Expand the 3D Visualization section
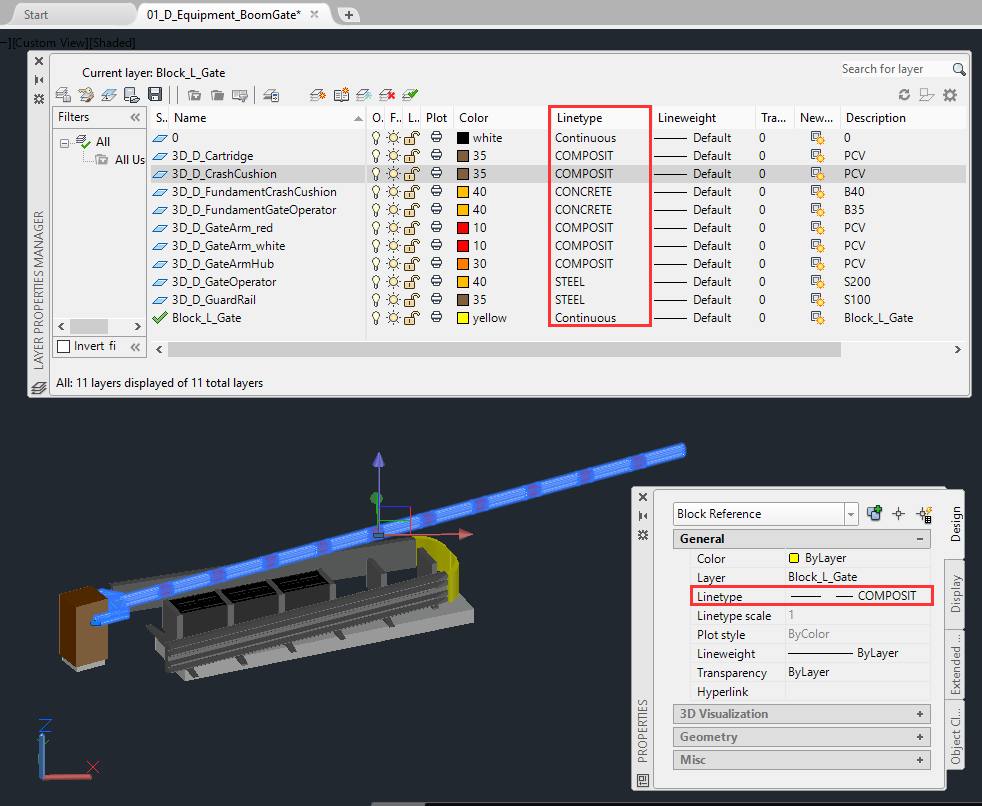Image resolution: width=982 pixels, height=806 pixels. [919, 714]
